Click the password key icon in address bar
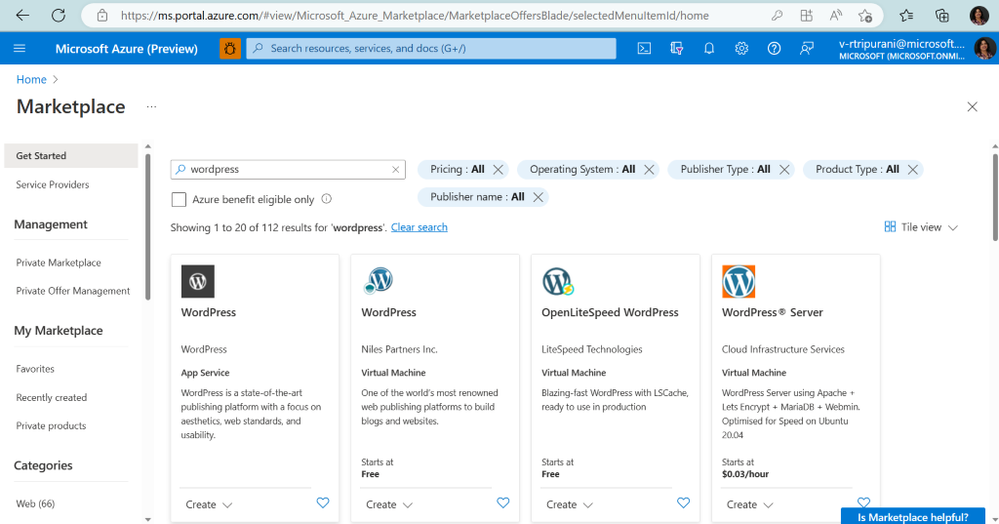Viewport: 999px width, 524px height. click(x=777, y=15)
